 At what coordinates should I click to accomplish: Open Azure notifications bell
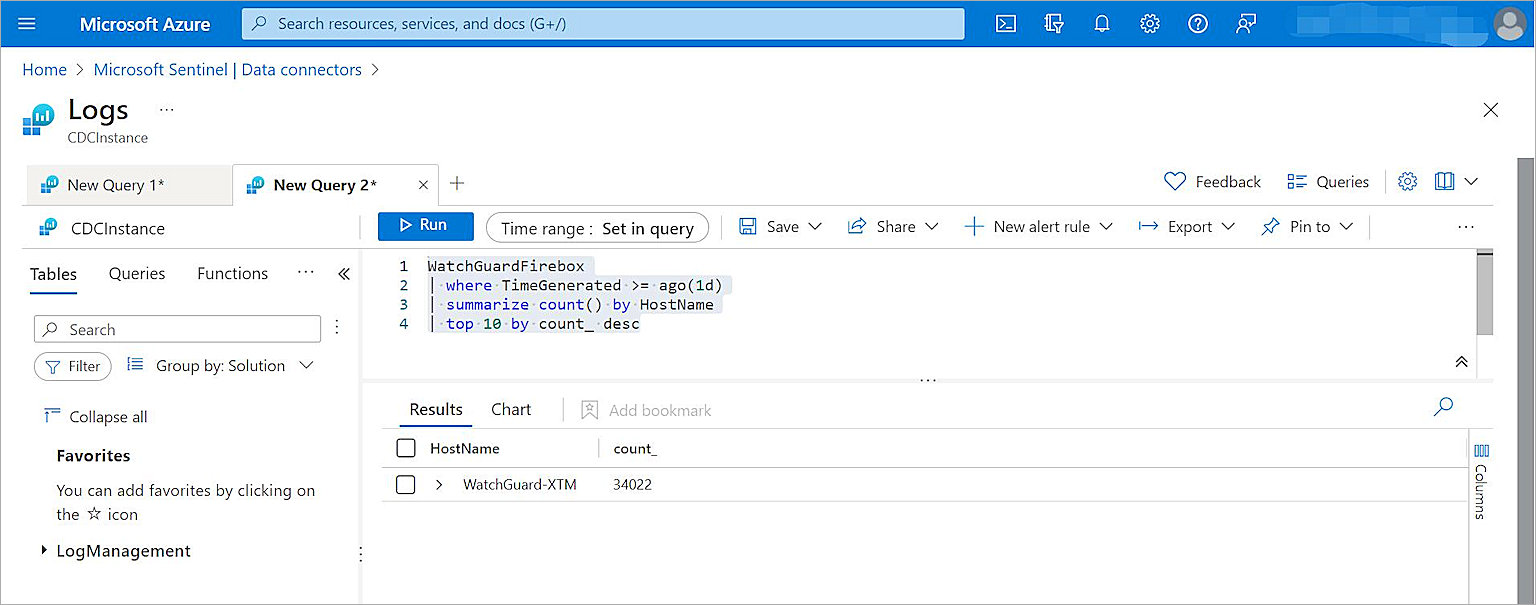click(1102, 23)
